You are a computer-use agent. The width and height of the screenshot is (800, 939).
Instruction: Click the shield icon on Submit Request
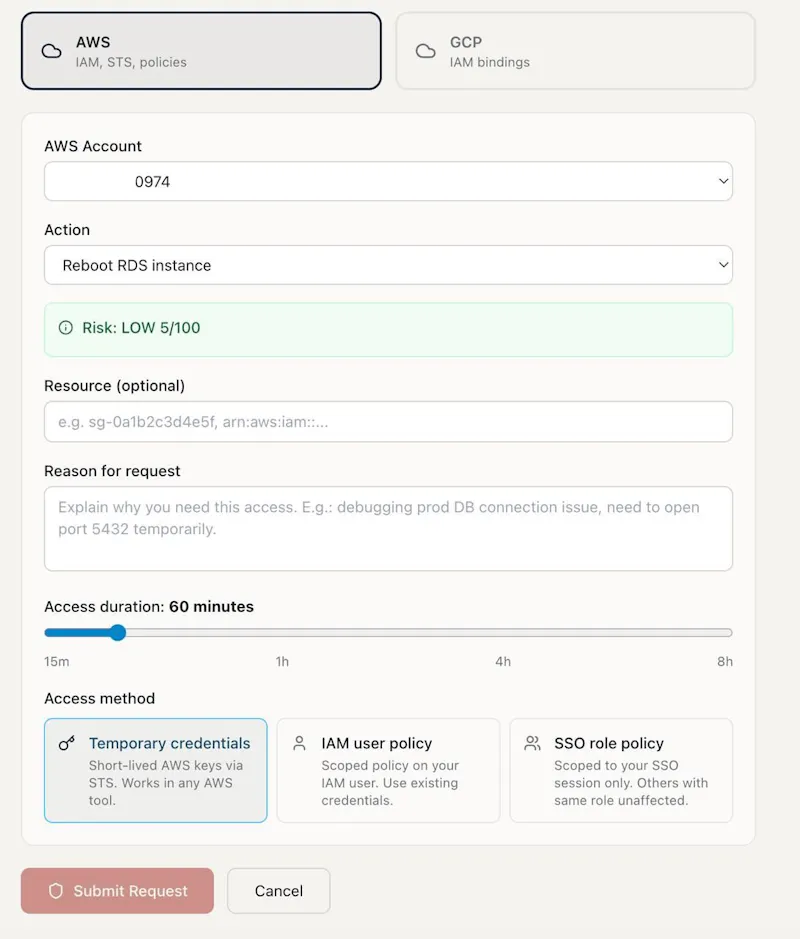click(x=56, y=890)
